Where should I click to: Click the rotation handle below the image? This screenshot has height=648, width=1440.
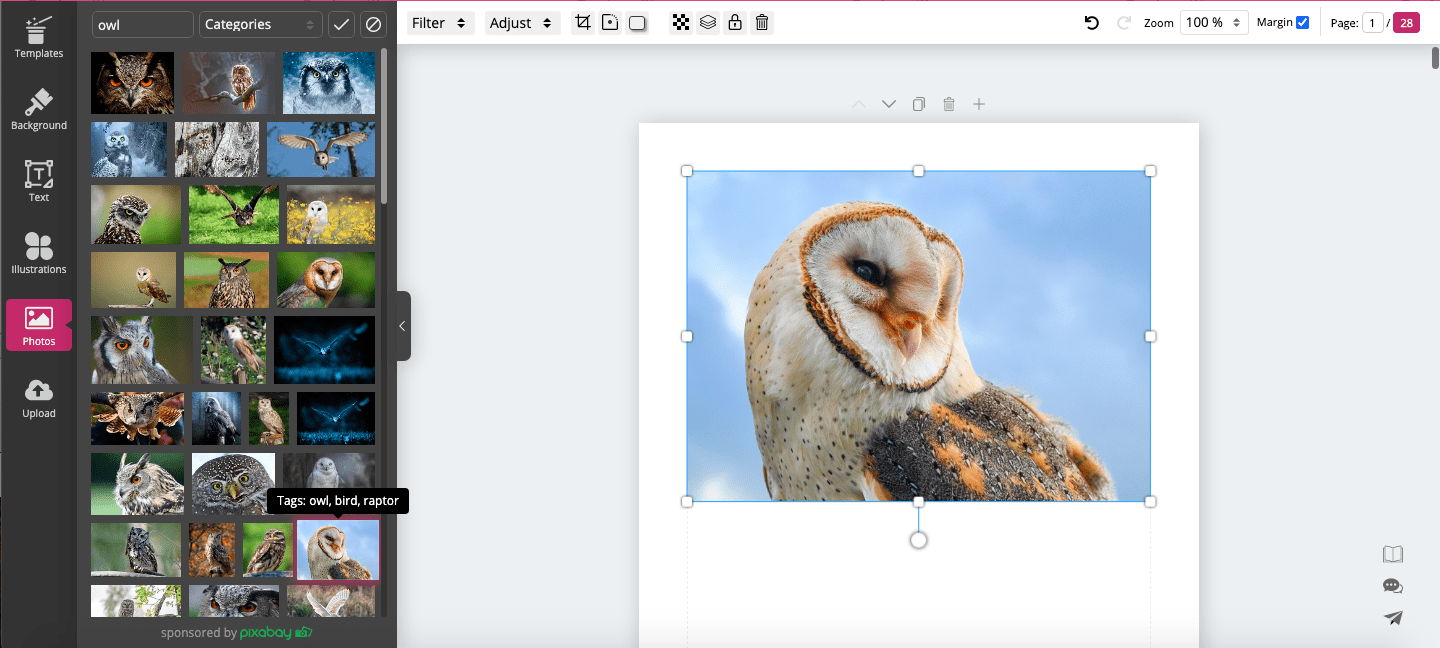click(918, 540)
